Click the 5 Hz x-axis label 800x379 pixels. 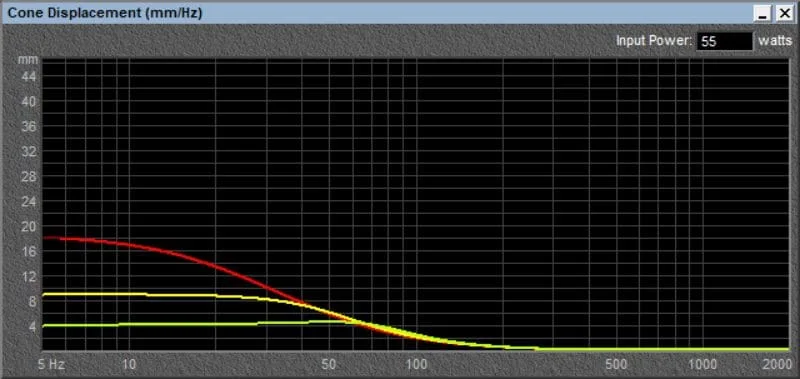coord(53,364)
